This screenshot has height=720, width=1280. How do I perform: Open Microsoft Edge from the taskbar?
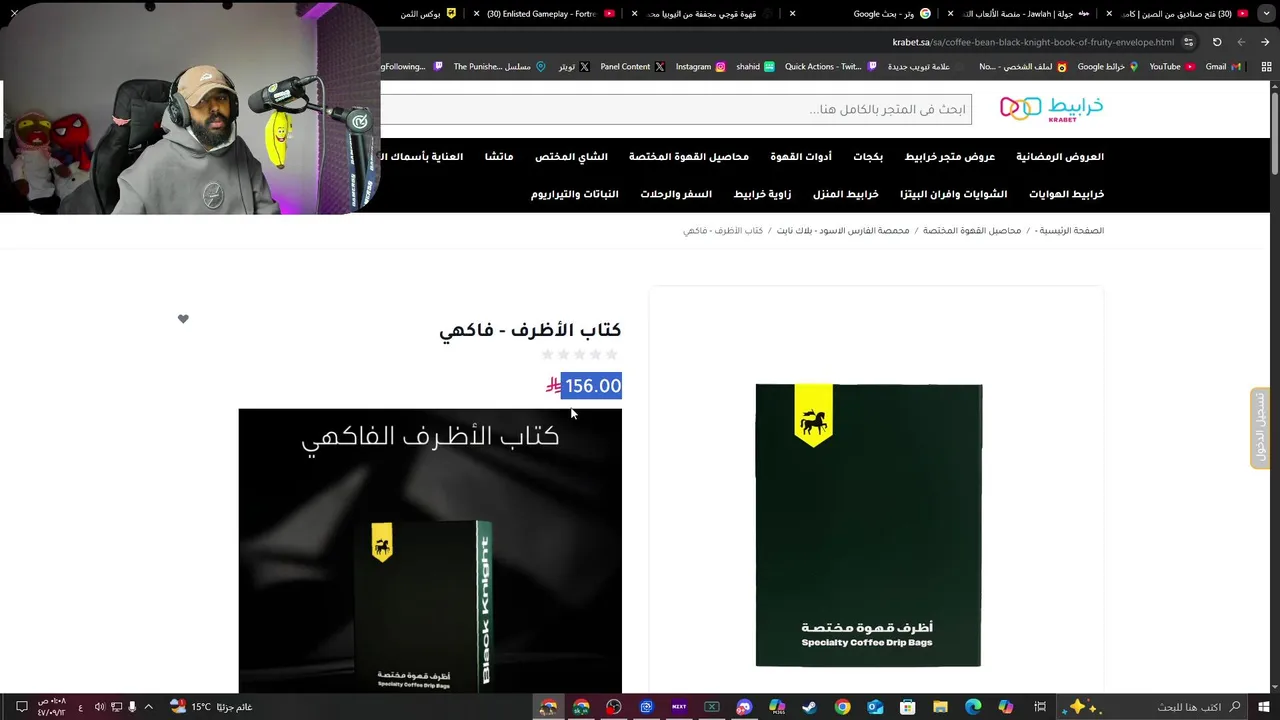point(973,707)
